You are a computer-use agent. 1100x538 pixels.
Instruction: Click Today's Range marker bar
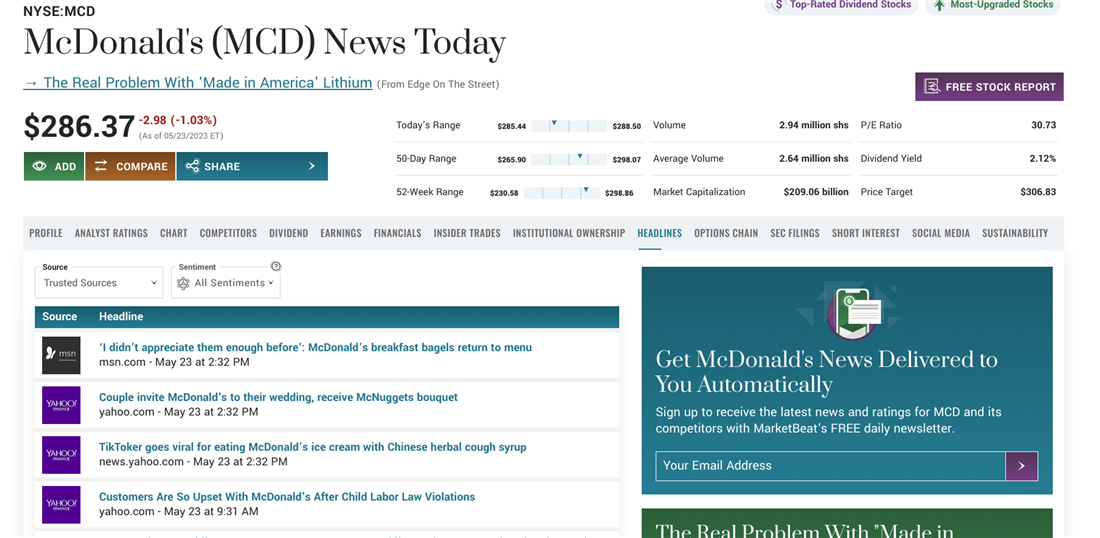569,126
